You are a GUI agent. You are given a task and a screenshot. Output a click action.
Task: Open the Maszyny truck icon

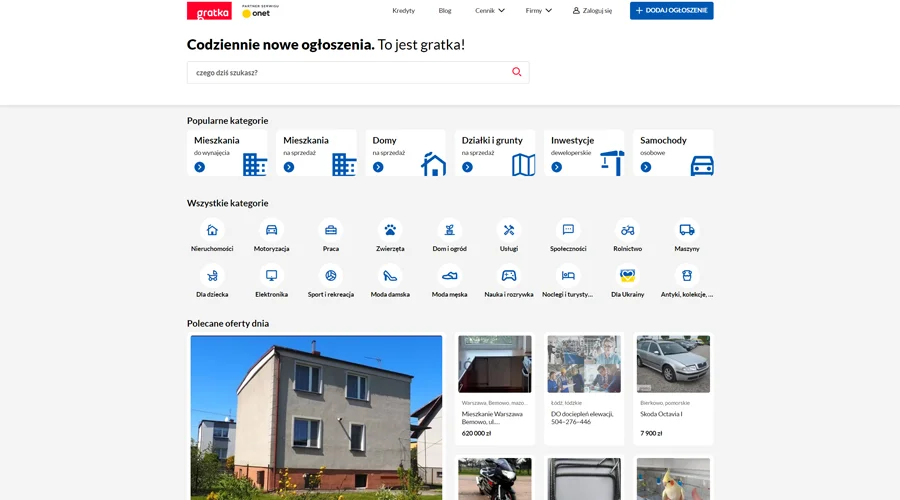(687, 230)
